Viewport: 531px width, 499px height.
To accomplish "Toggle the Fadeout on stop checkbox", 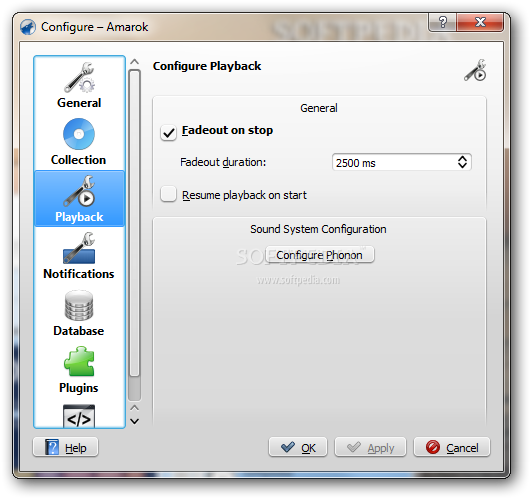I will pos(168,132).
